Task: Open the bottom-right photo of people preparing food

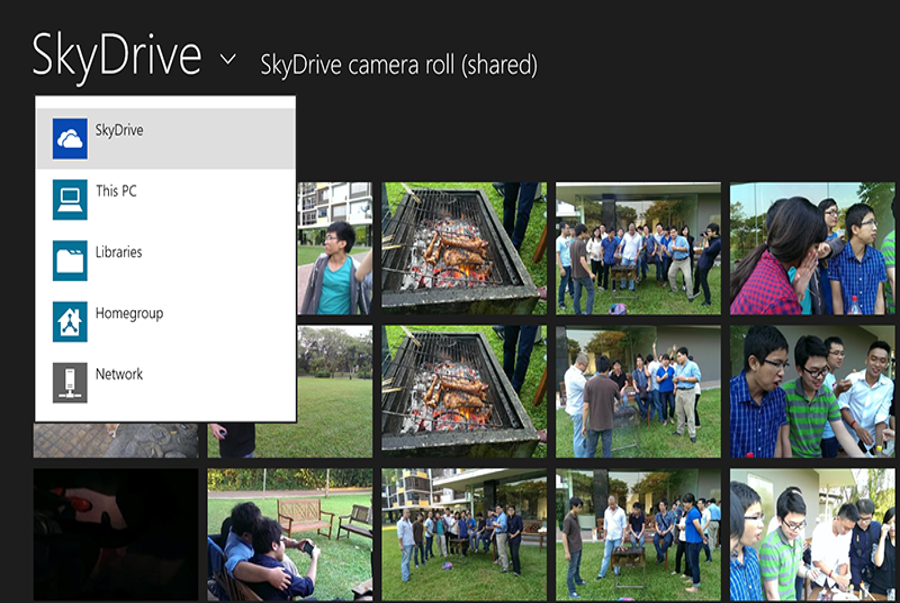Action: click(812, 535)
